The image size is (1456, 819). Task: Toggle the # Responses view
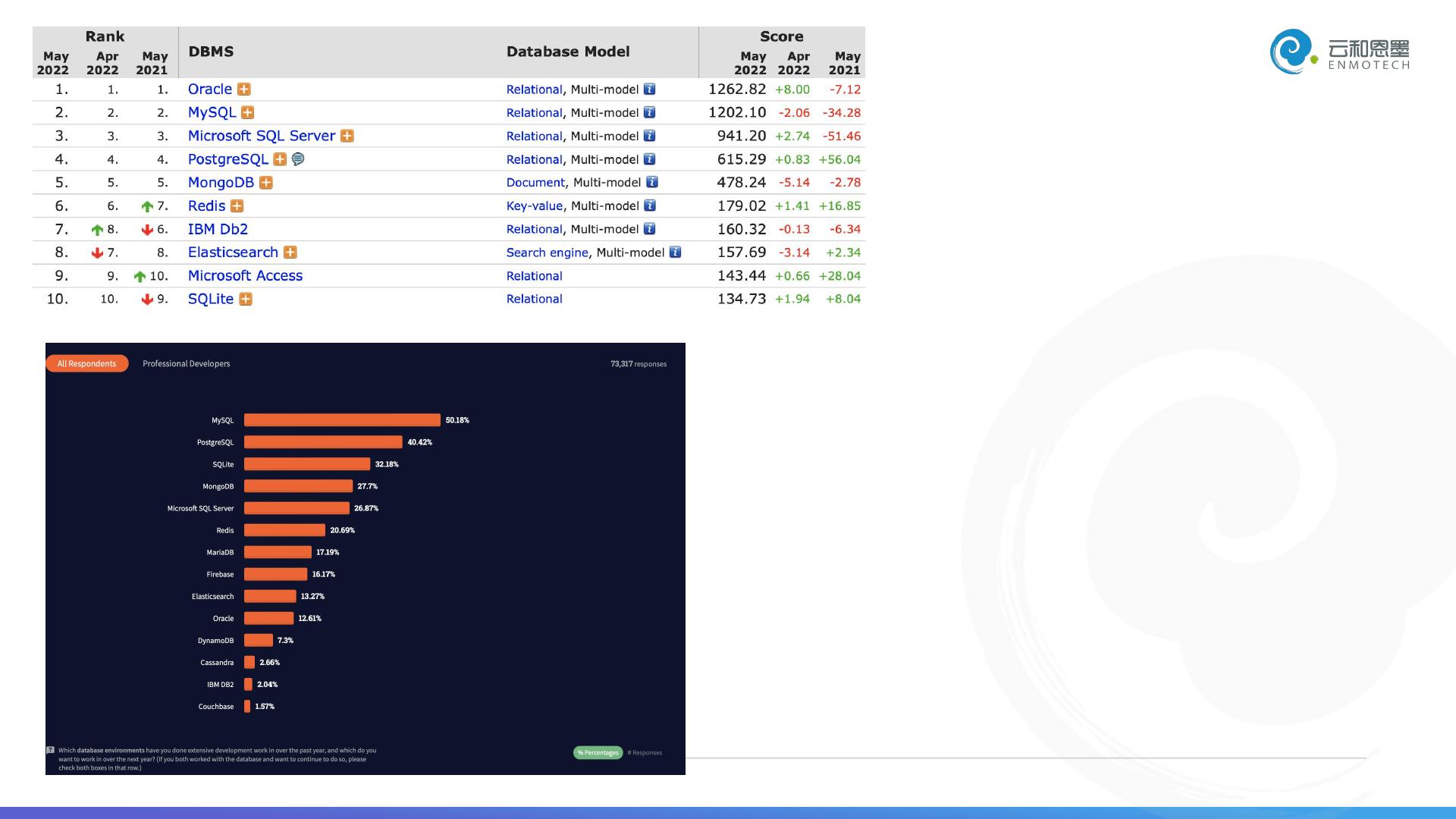[x=645, y=753]
